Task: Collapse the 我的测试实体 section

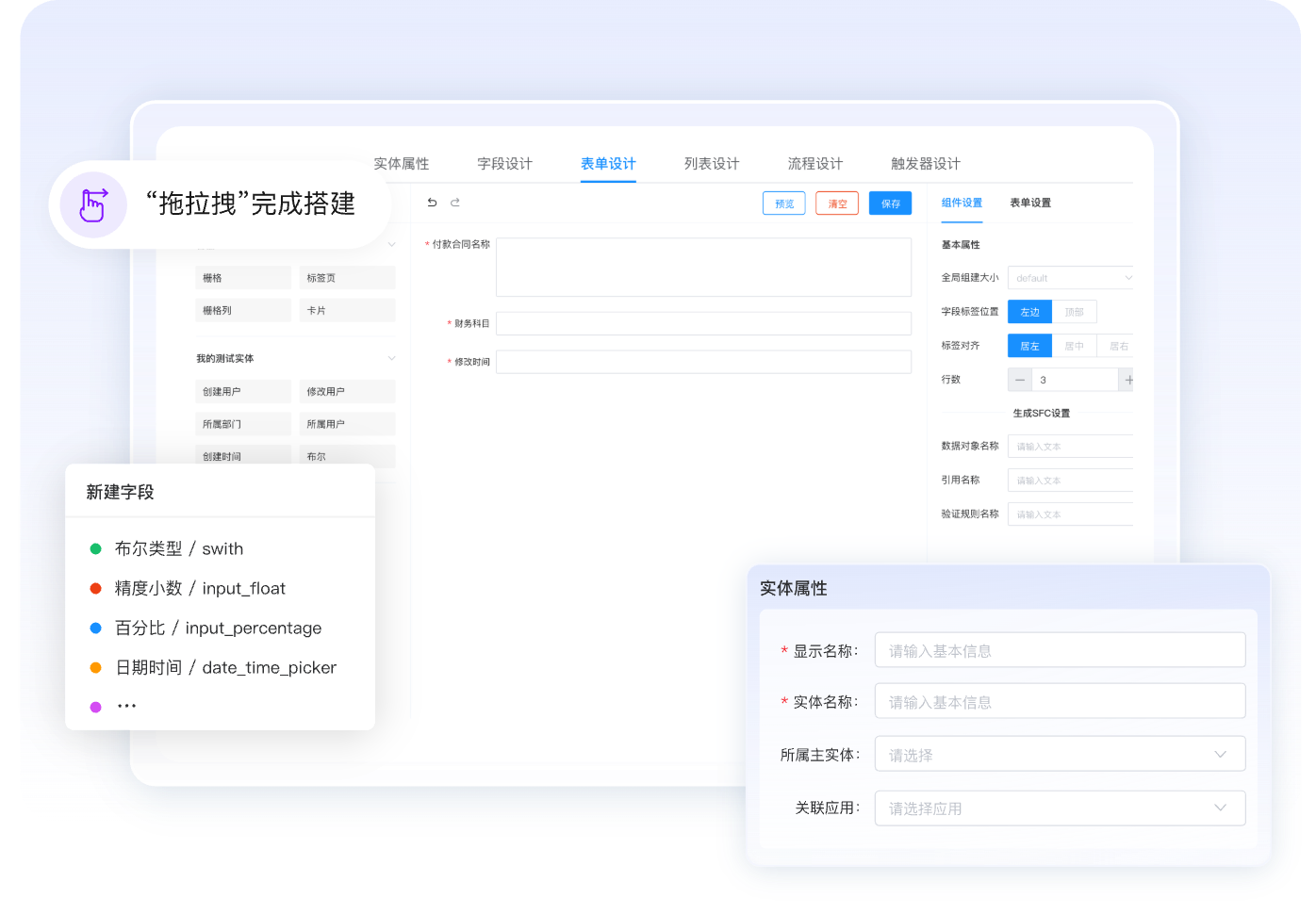Action: pos(391,358)
